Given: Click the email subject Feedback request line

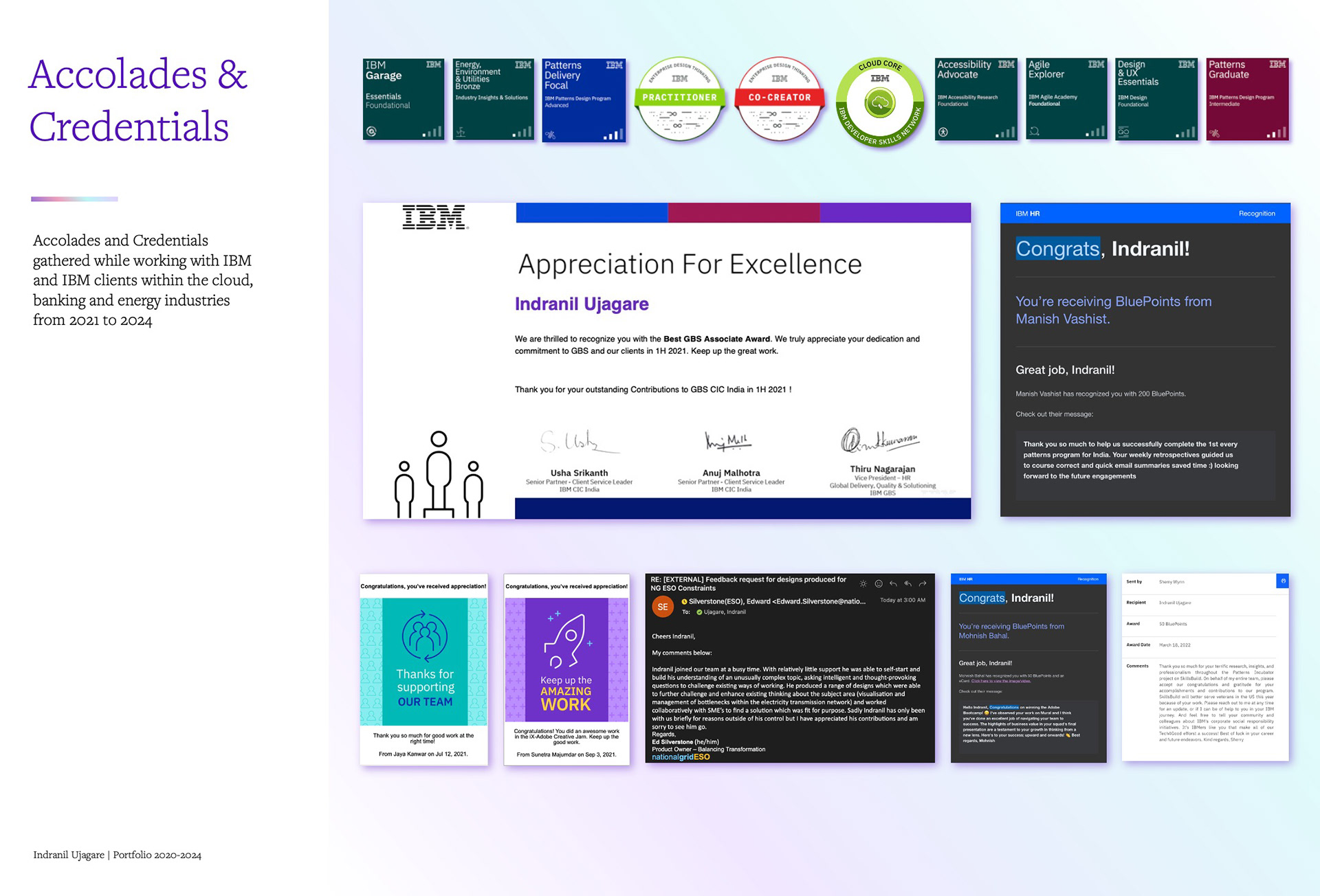Looking at the screenshot, I should tap(749, 583).
